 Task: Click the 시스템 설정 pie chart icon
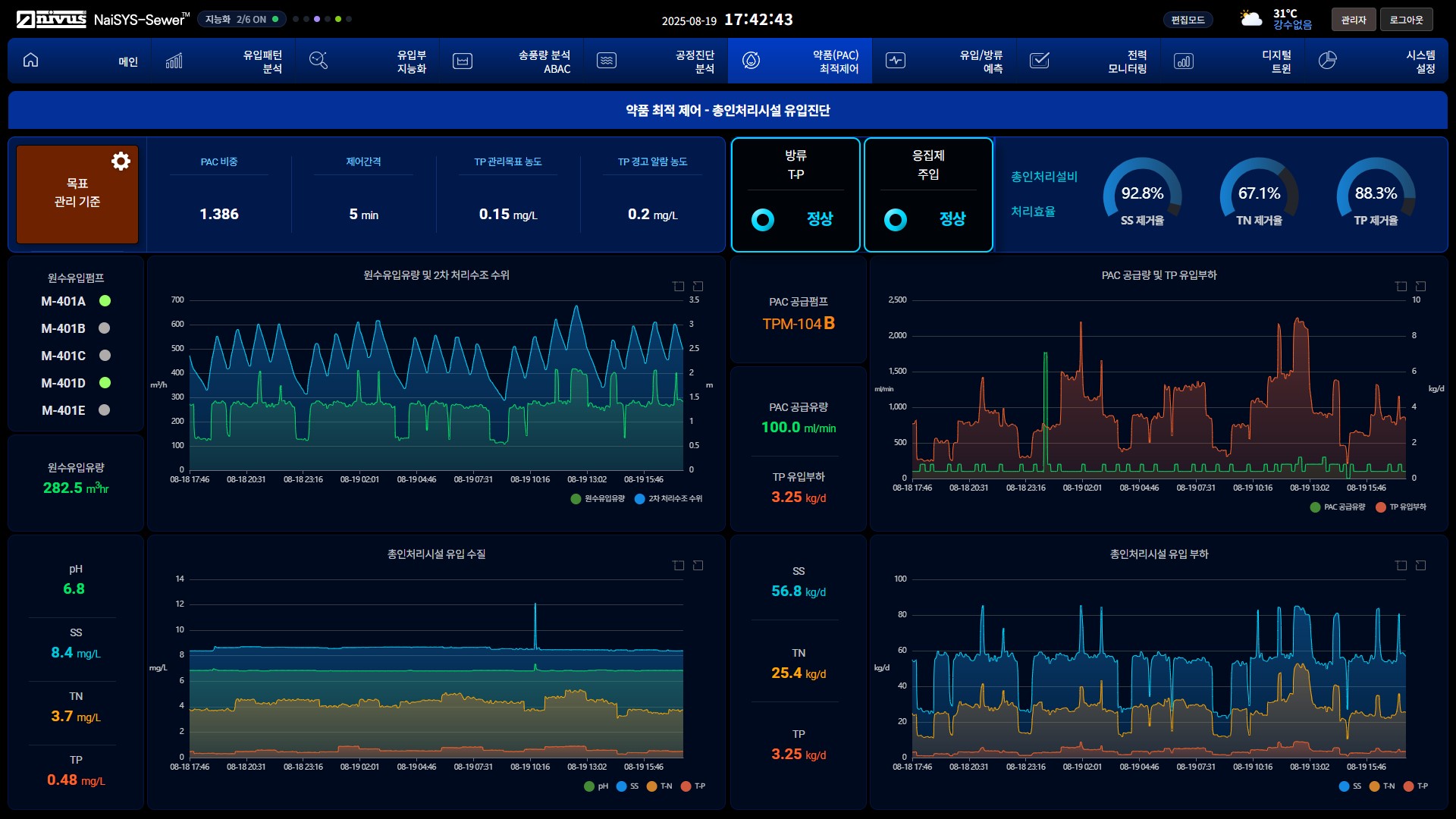click(1327, 61)
